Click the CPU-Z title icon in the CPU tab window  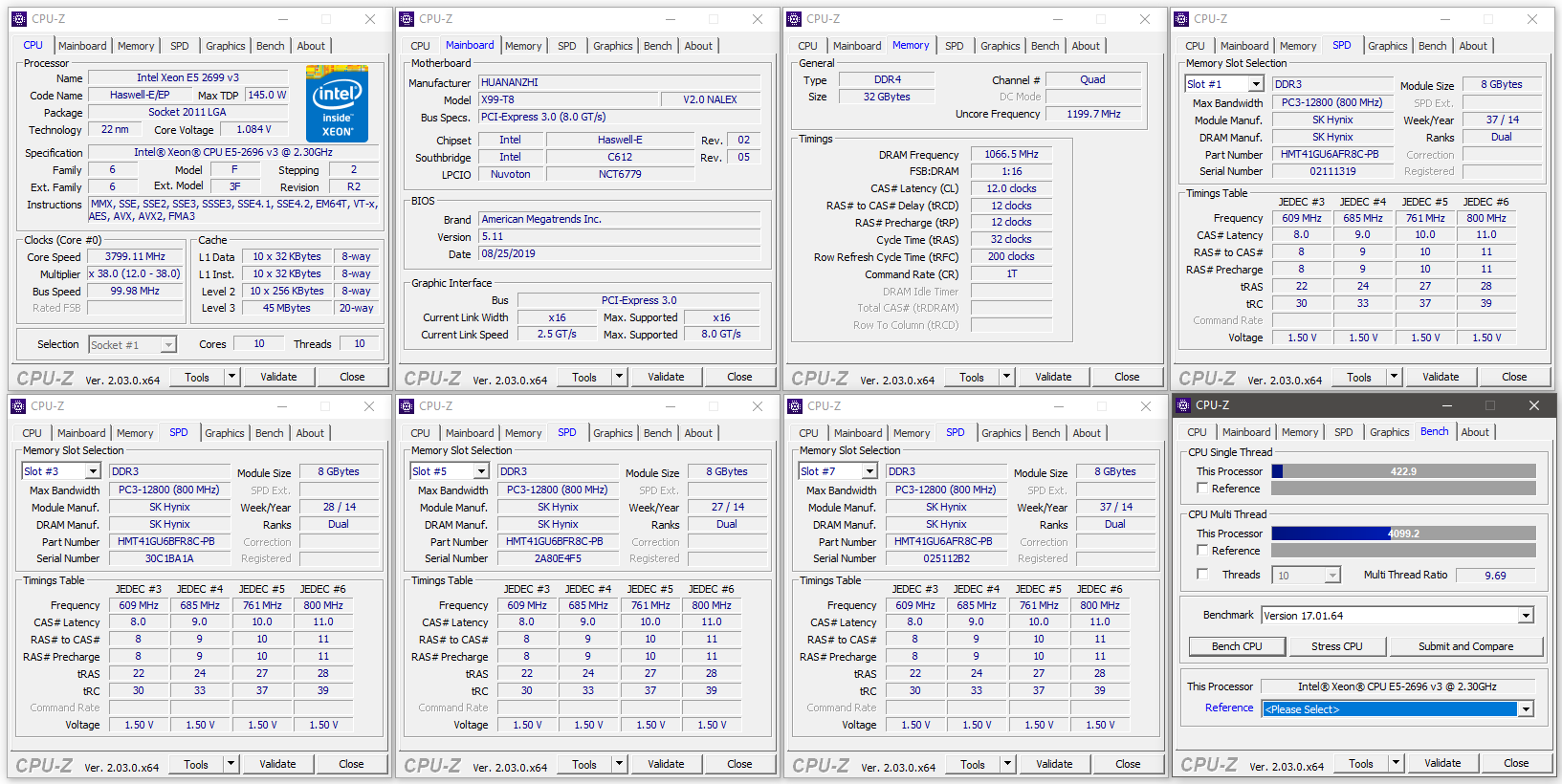[19, 19]
